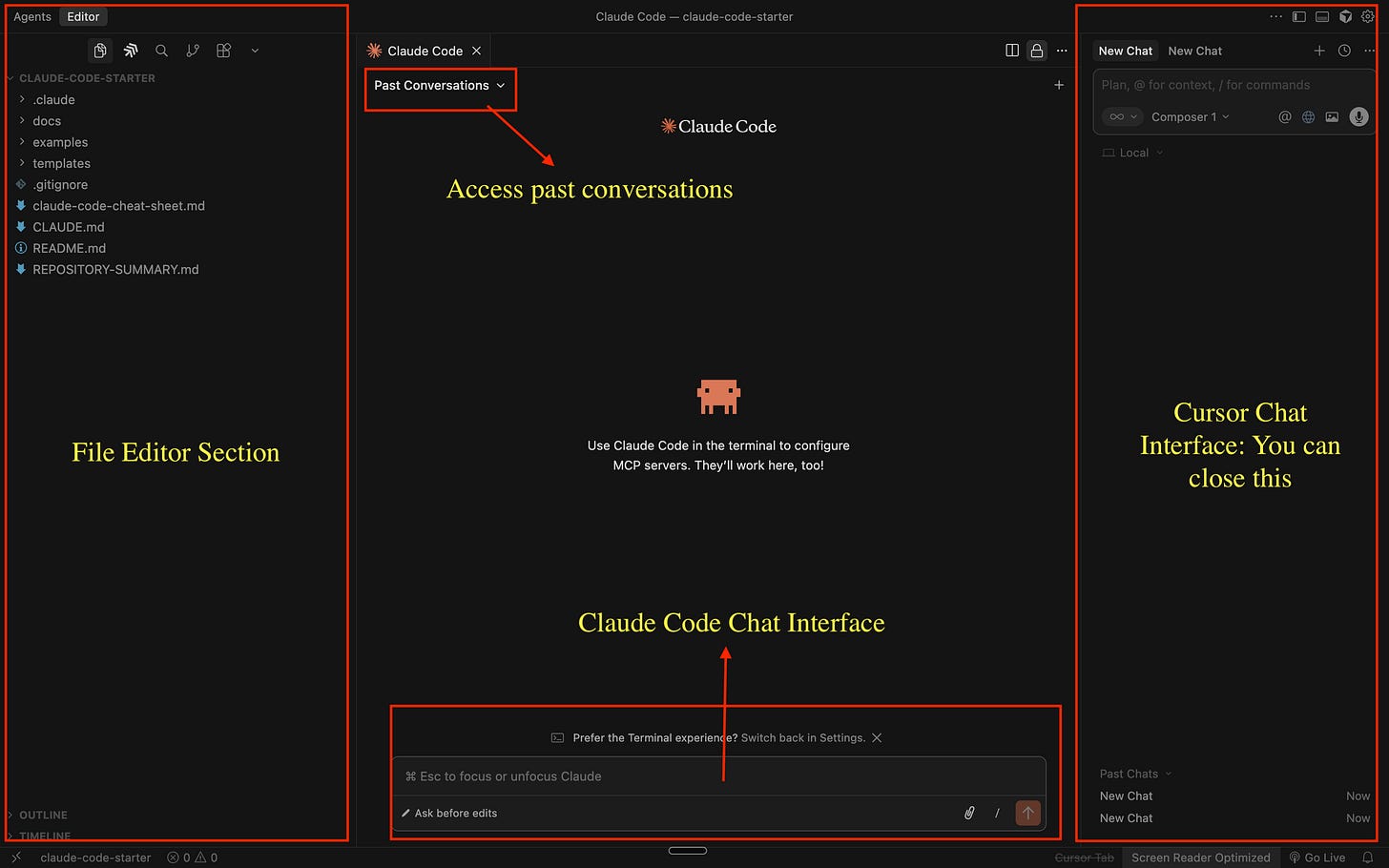This screenshot has height=868, width=1389.
Task: Open the Search icon in the sidebar toolbar
Action: pos(161,50)
